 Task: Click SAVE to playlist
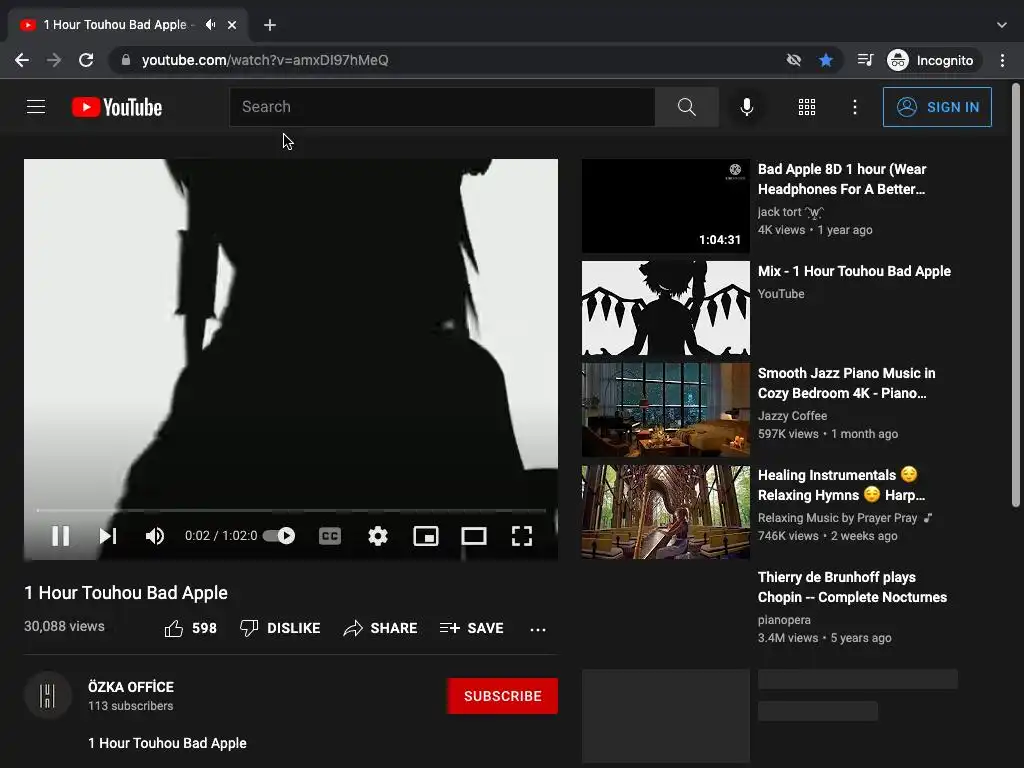(472, 628)
